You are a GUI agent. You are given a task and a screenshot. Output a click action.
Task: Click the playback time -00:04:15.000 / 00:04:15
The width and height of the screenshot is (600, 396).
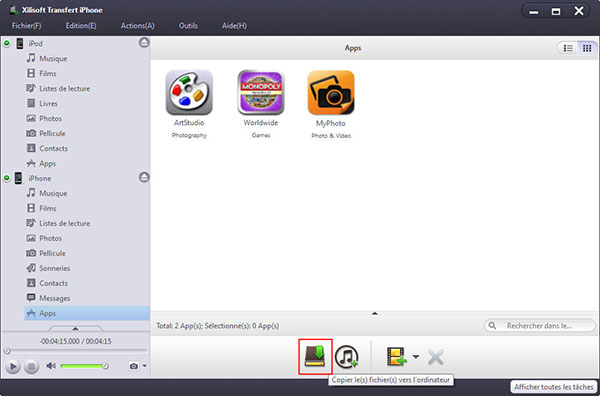pos(75,341)
